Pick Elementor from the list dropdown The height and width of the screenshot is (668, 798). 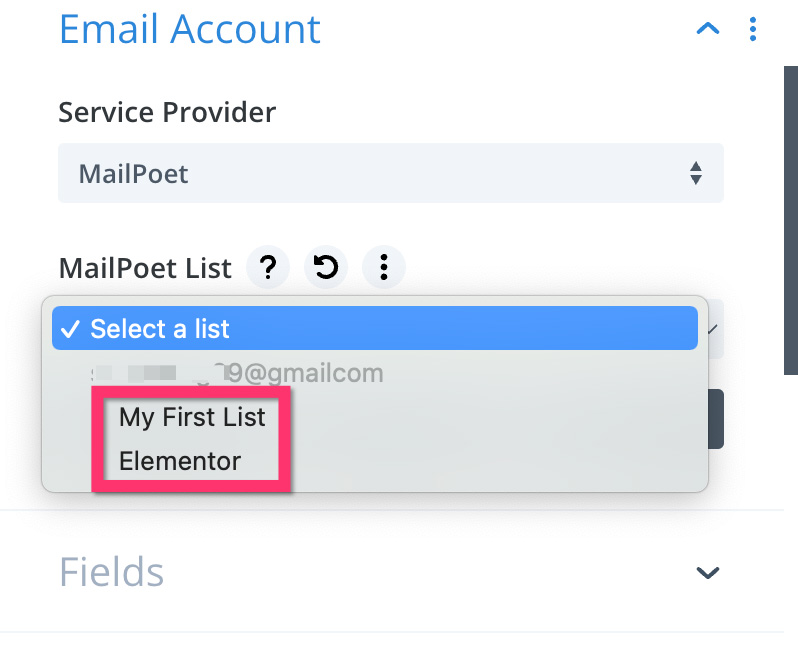[180, 461]
